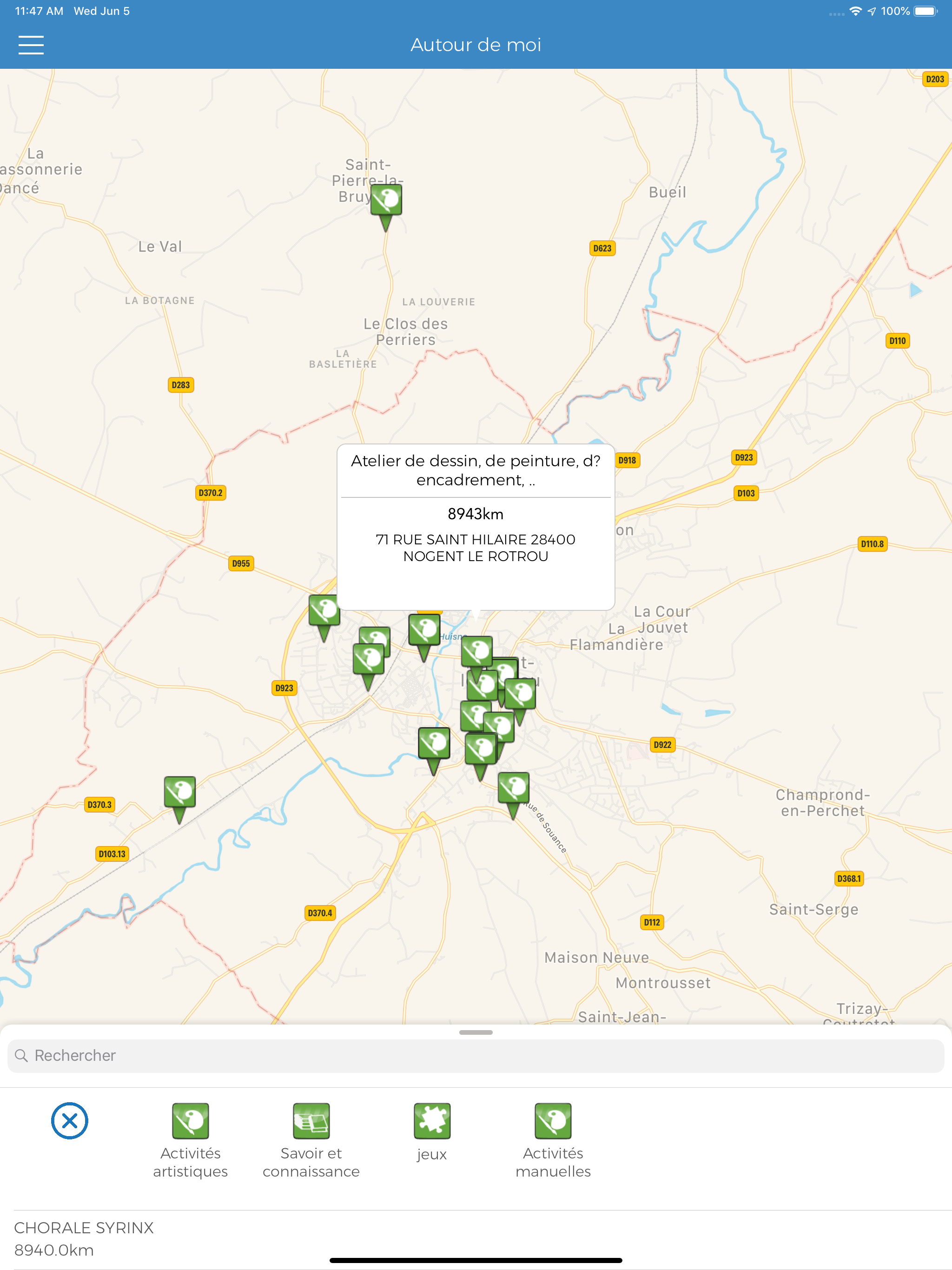Select the Activités manuelles category

tap(553, 1140)
